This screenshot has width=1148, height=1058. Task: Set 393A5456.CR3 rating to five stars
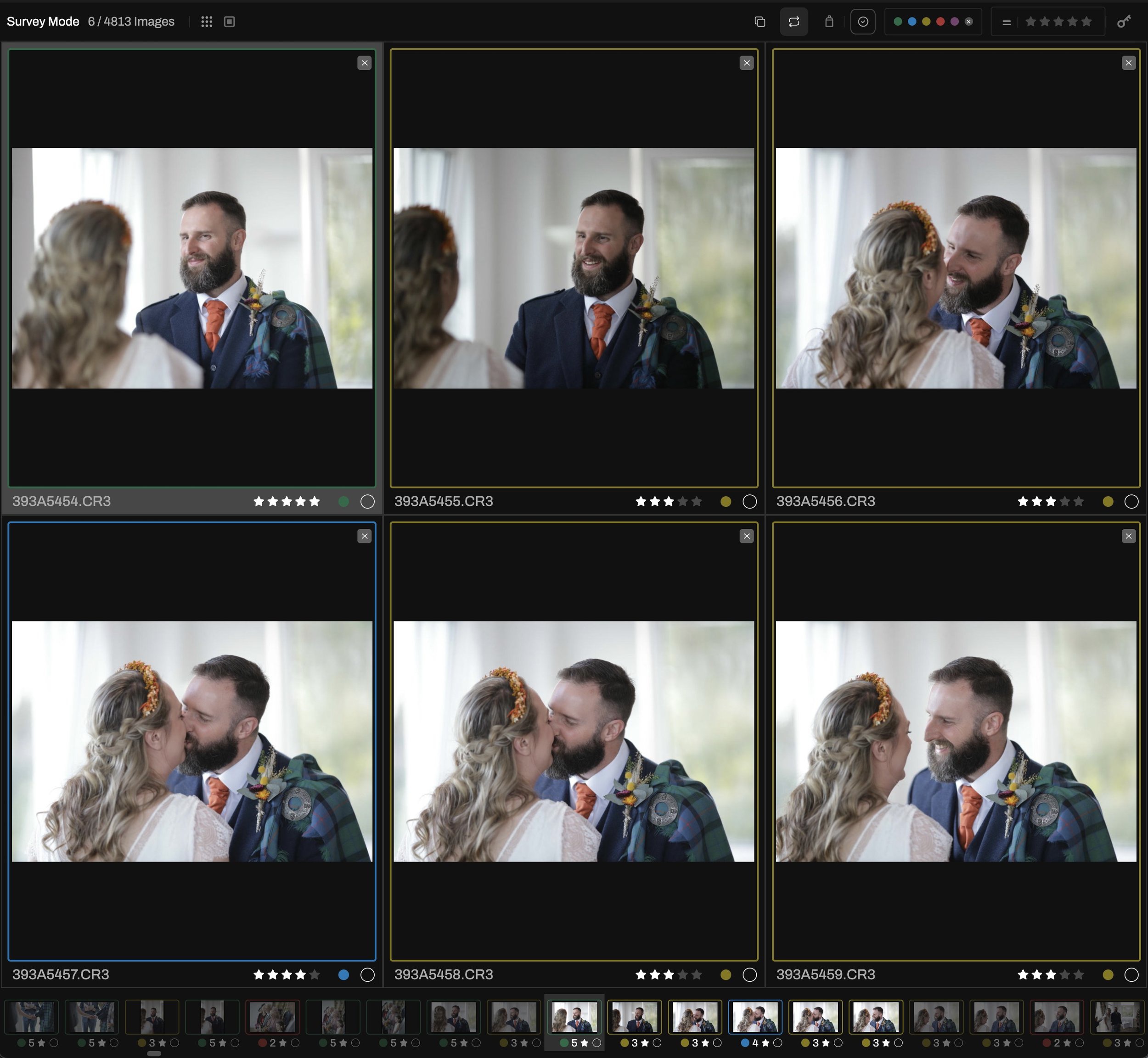pyautogui.click(x=1079, y=502)
